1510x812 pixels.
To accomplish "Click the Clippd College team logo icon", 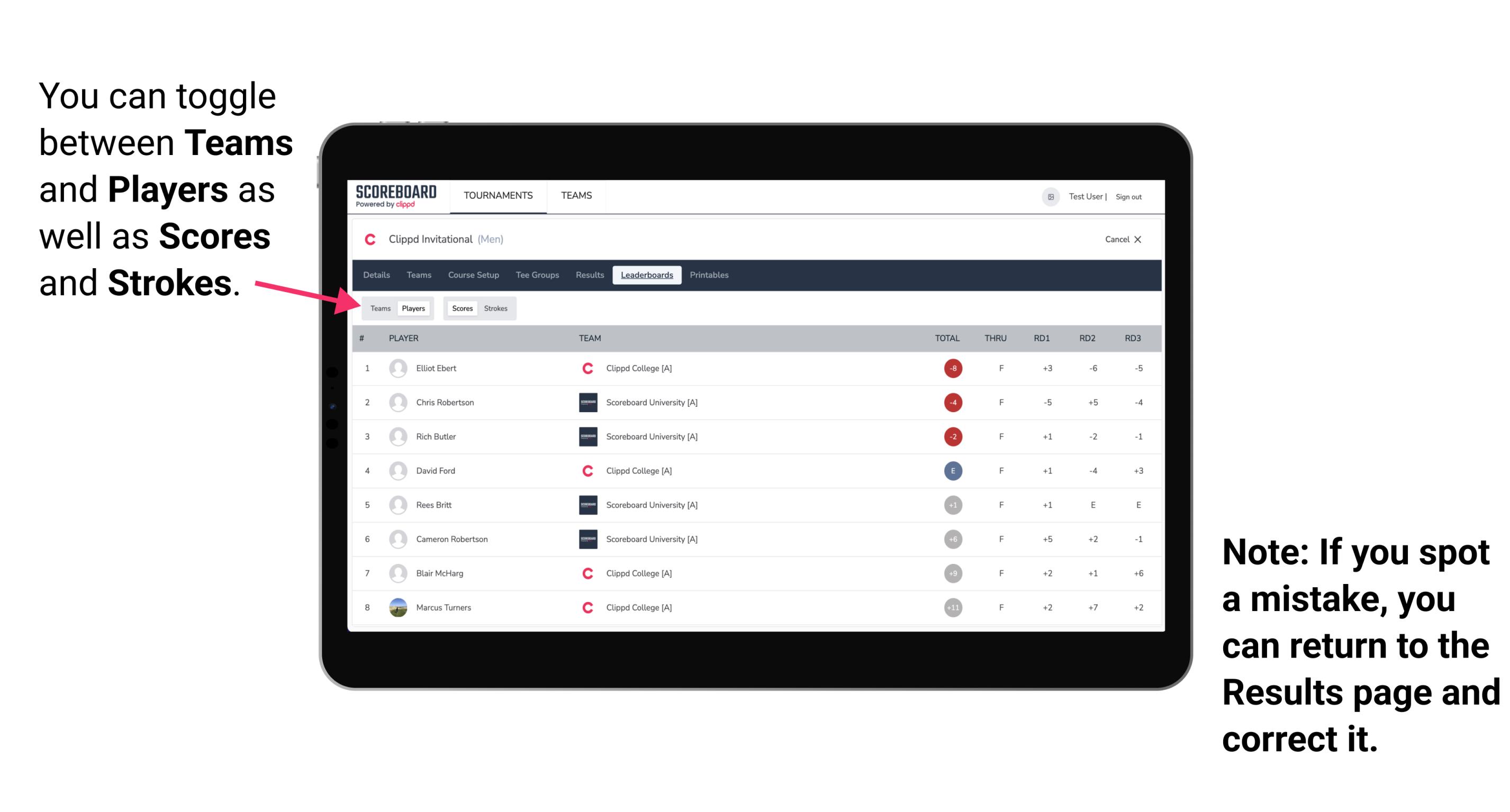I will tap(584, 368).
